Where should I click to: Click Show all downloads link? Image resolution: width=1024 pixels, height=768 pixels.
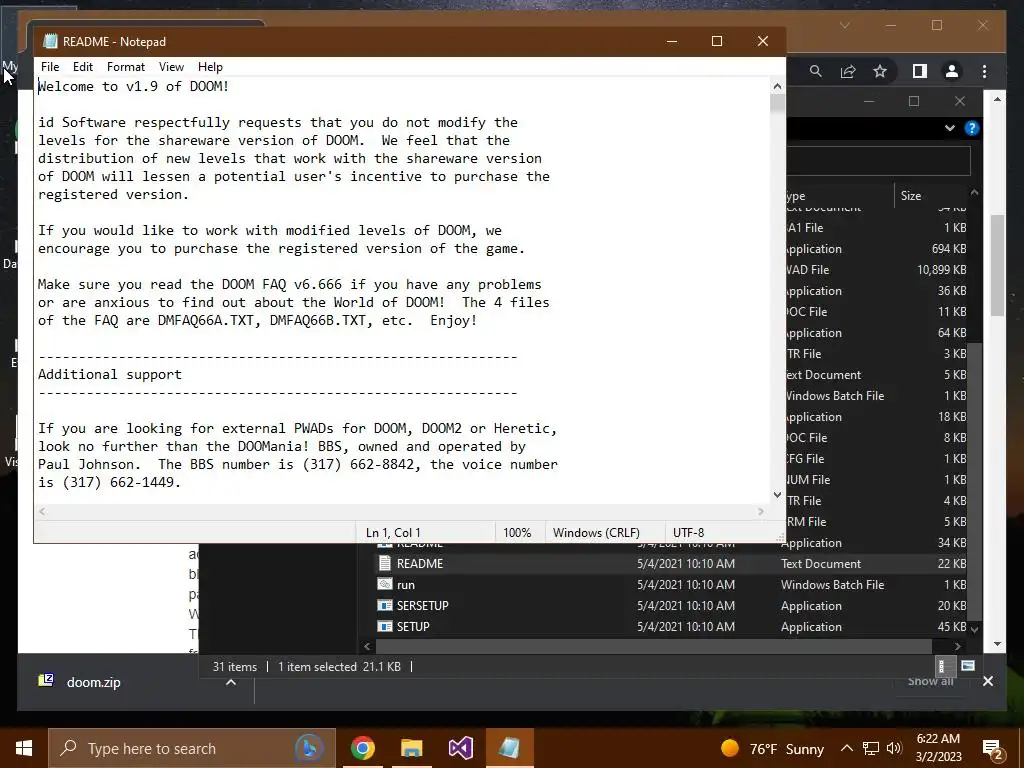point(930,681)
